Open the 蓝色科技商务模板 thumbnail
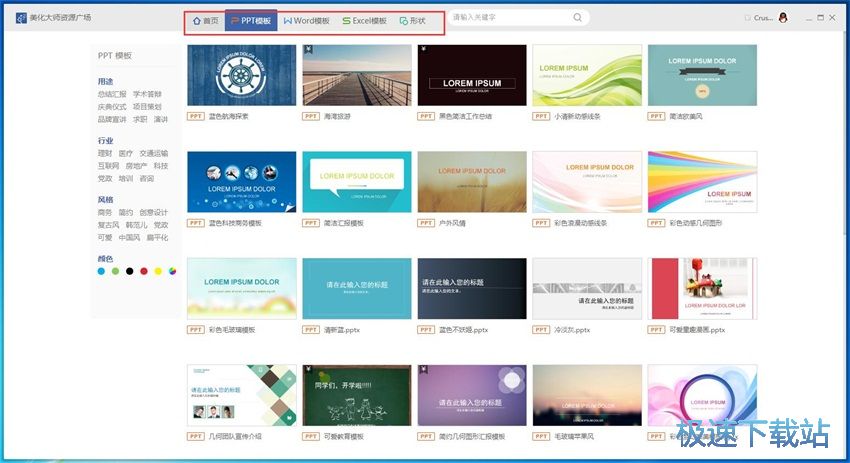This screenshot has height=463, width=850. [x=242, y=182]
